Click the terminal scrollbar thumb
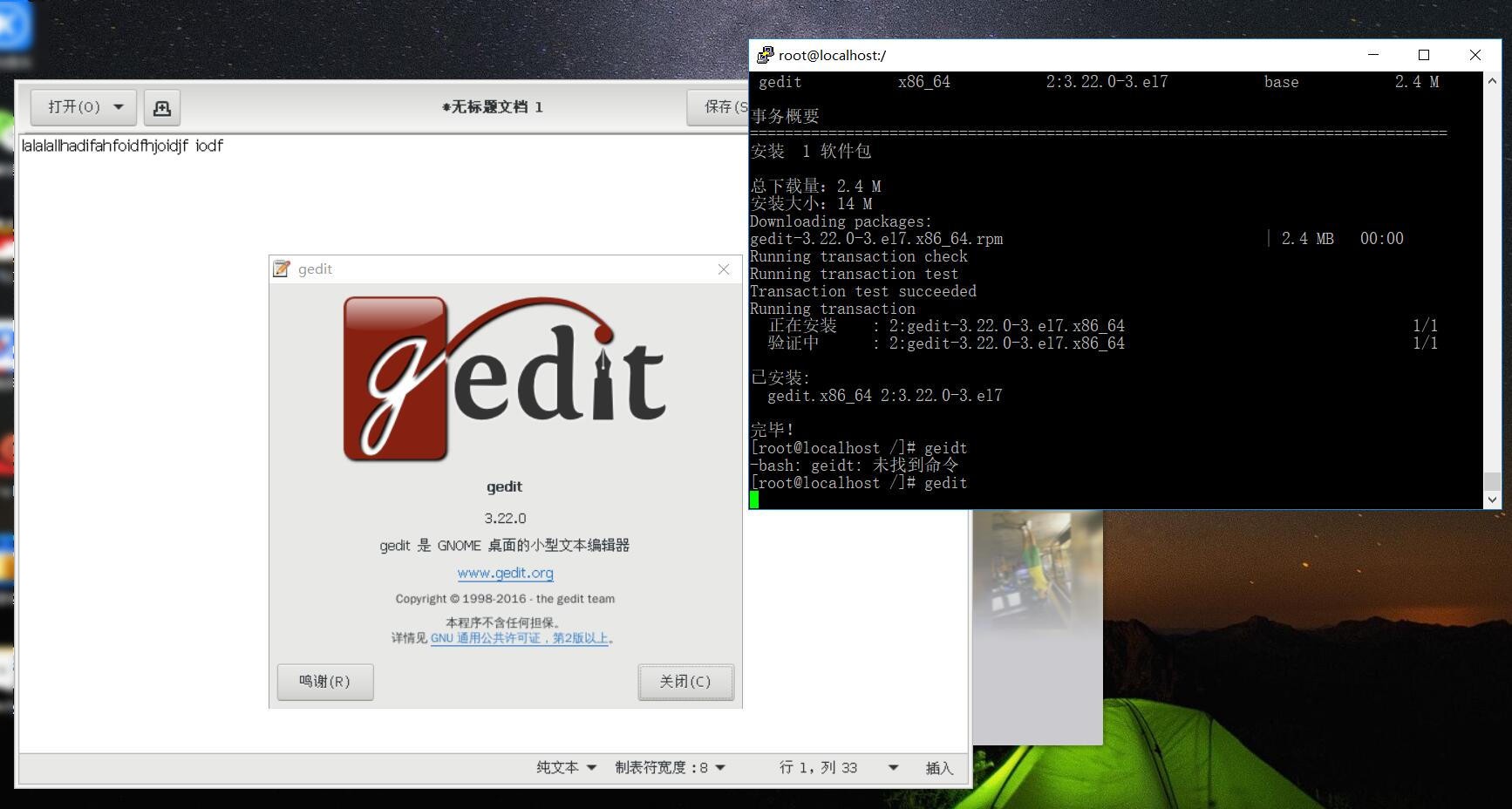This screenshot has width=1512, height=809. (x=1492, y=481)
